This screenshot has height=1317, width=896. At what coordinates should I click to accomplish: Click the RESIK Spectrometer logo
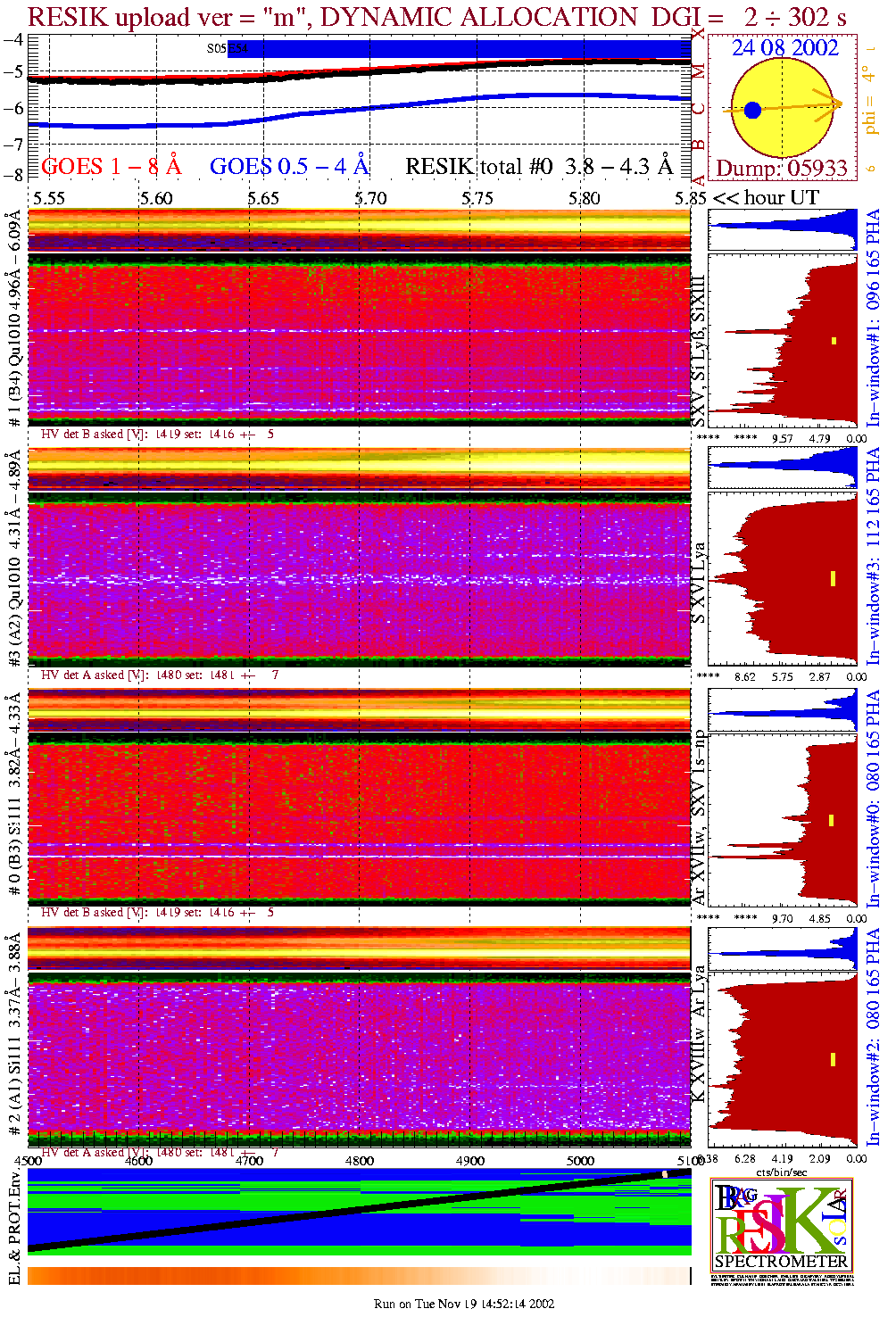coord(782,1224)
